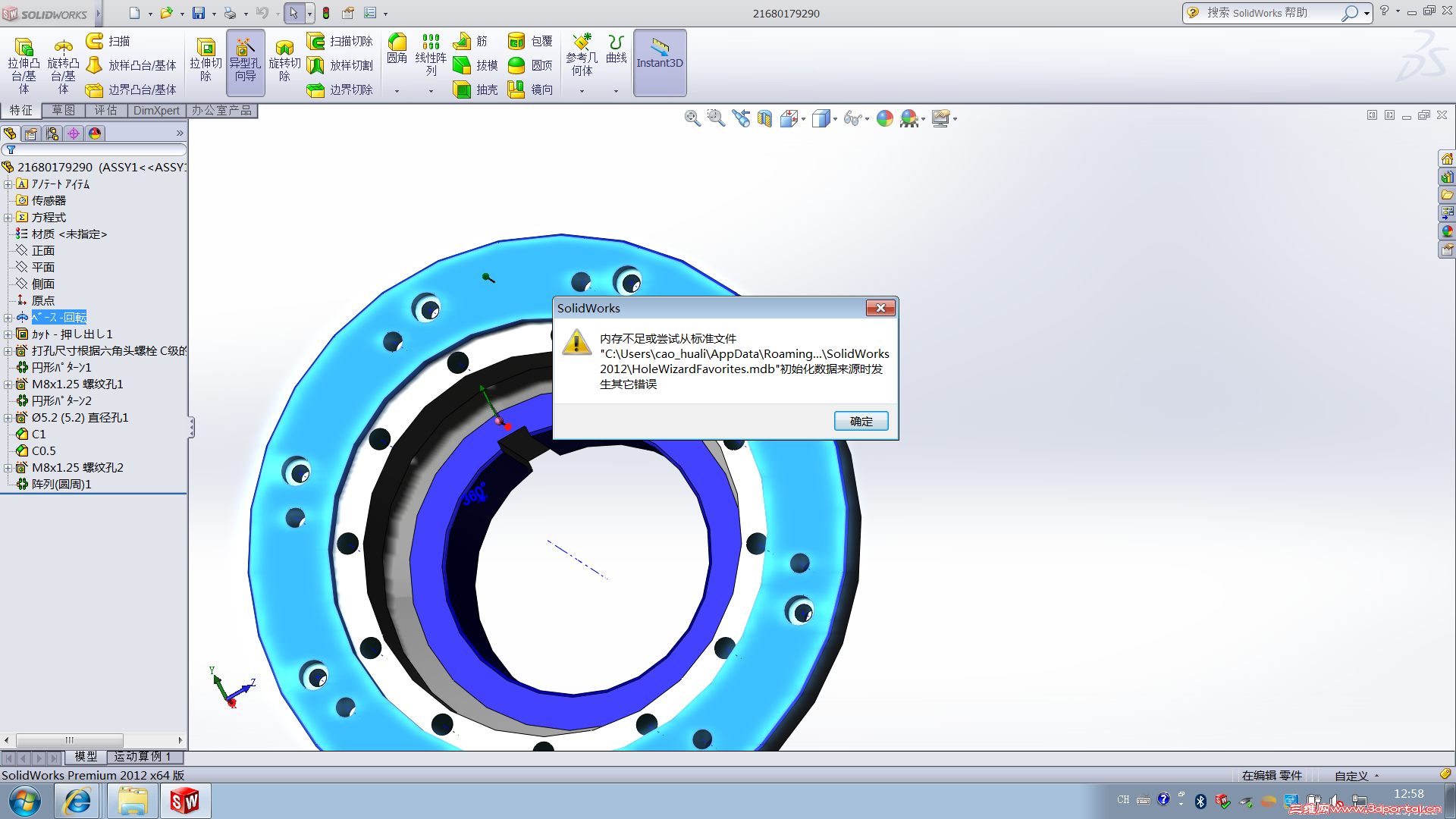Open the PropertyManager tab icon
Screen dimensions: 1456x819
click(31, 133)
